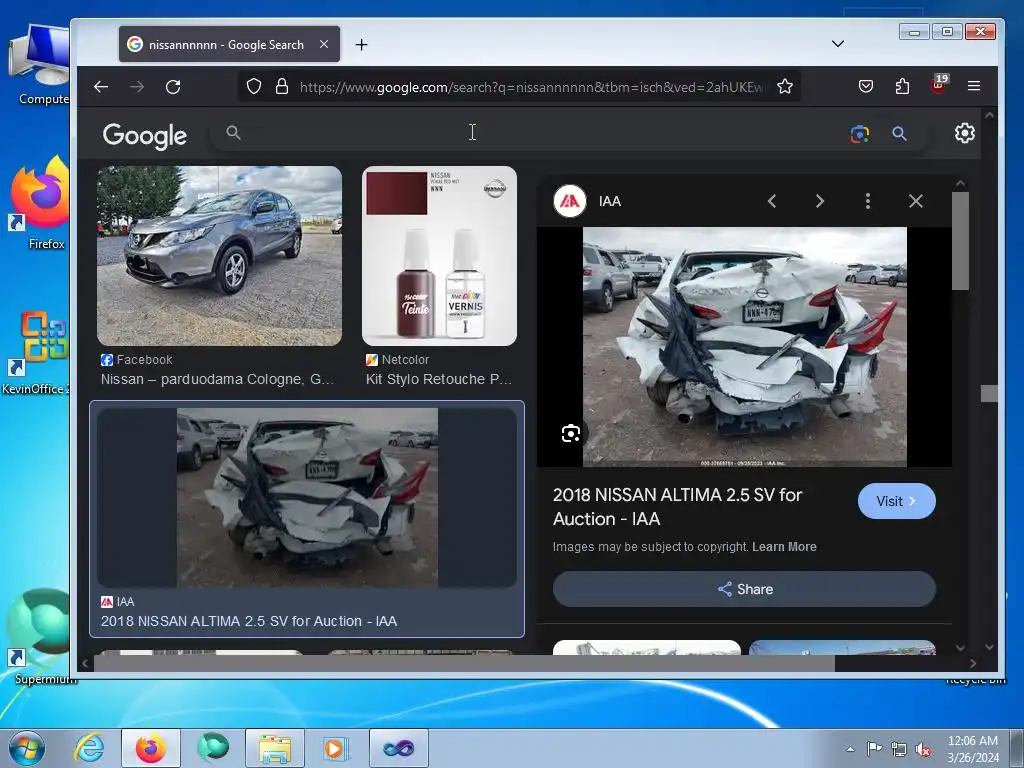Screen dimensions: 1024x768
Task: Open Windows Media Player from taskbar
Action: point(337,748)
